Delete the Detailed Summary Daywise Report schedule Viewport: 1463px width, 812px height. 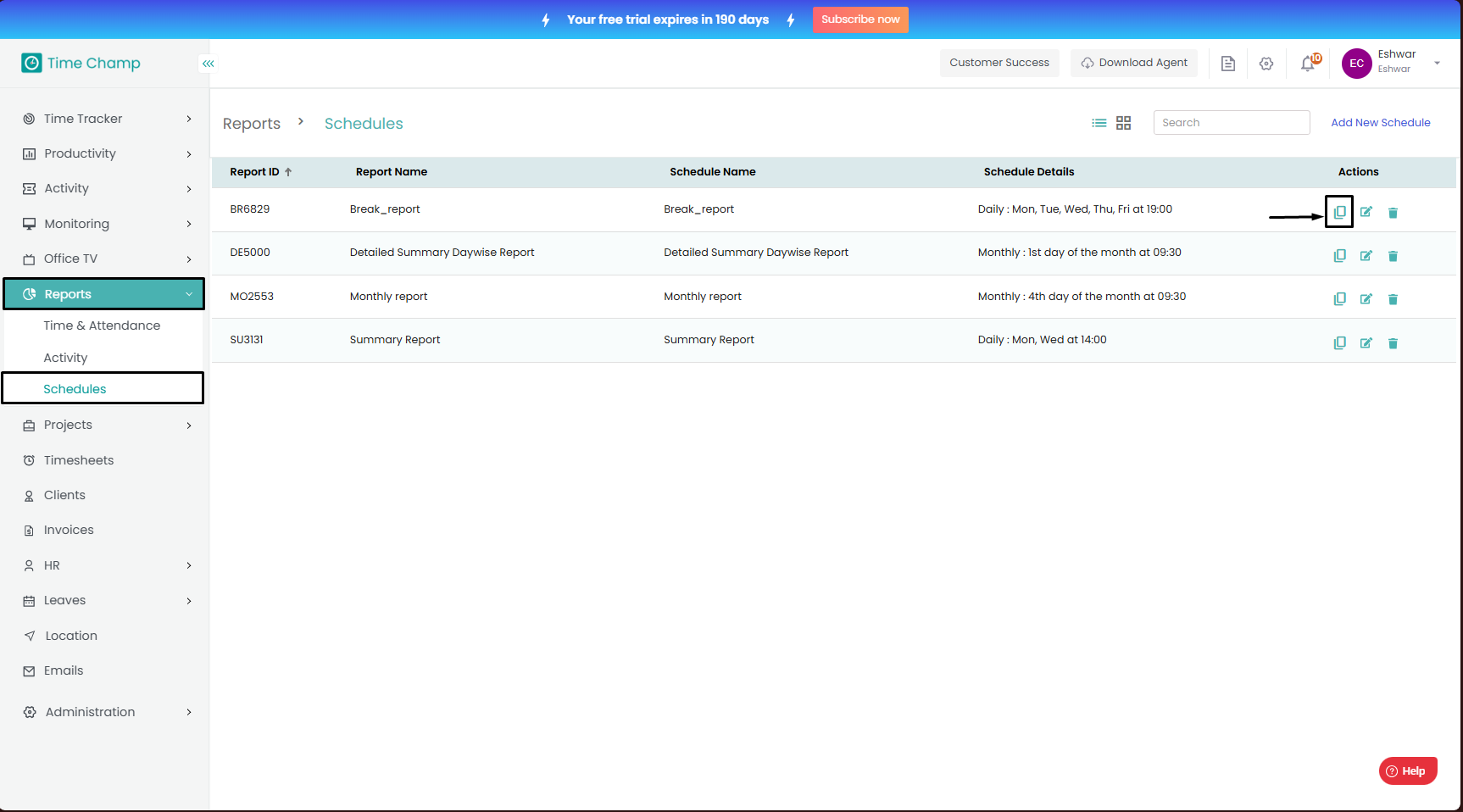(1393, 256)
